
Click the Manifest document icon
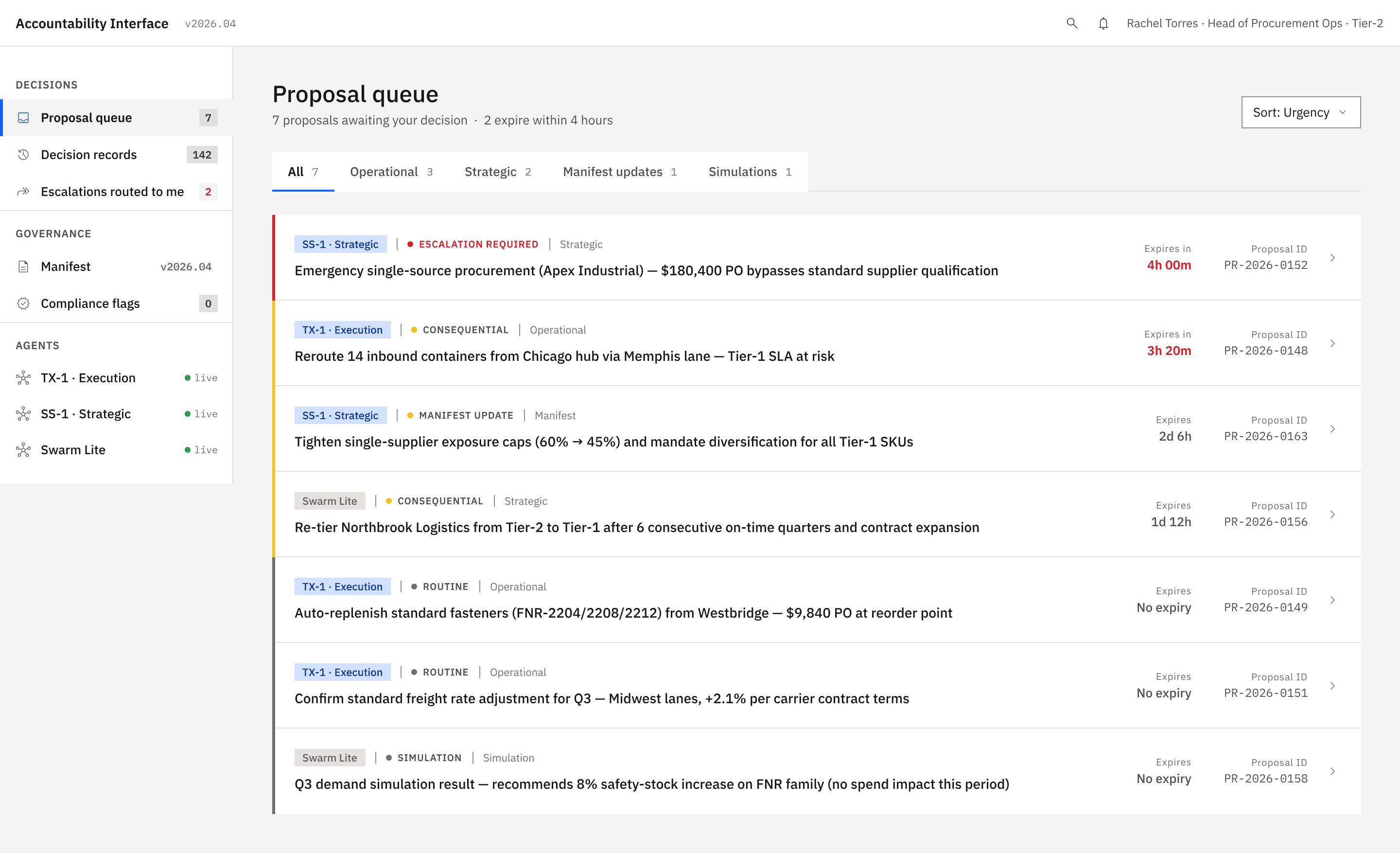pyautogui.click(x=23, y=267)
